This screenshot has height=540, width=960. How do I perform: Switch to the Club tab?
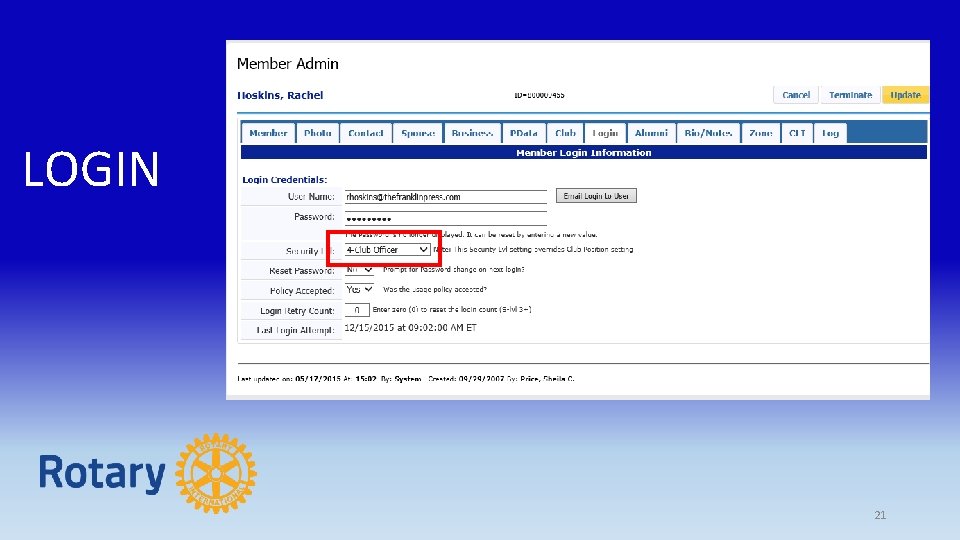point(565,133)
